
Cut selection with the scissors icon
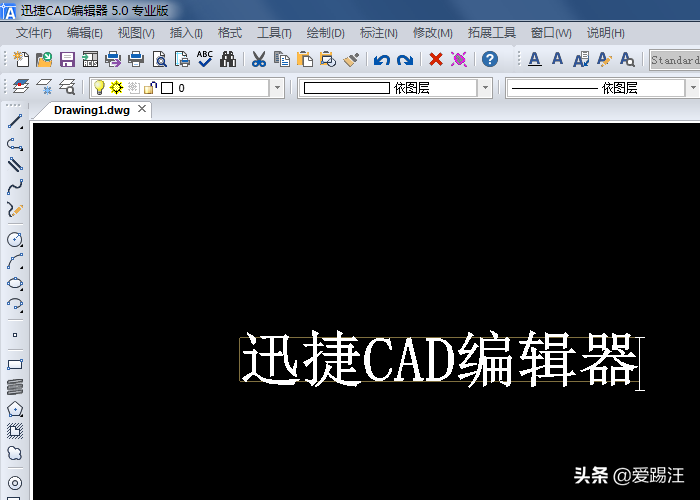click(258, 59)
